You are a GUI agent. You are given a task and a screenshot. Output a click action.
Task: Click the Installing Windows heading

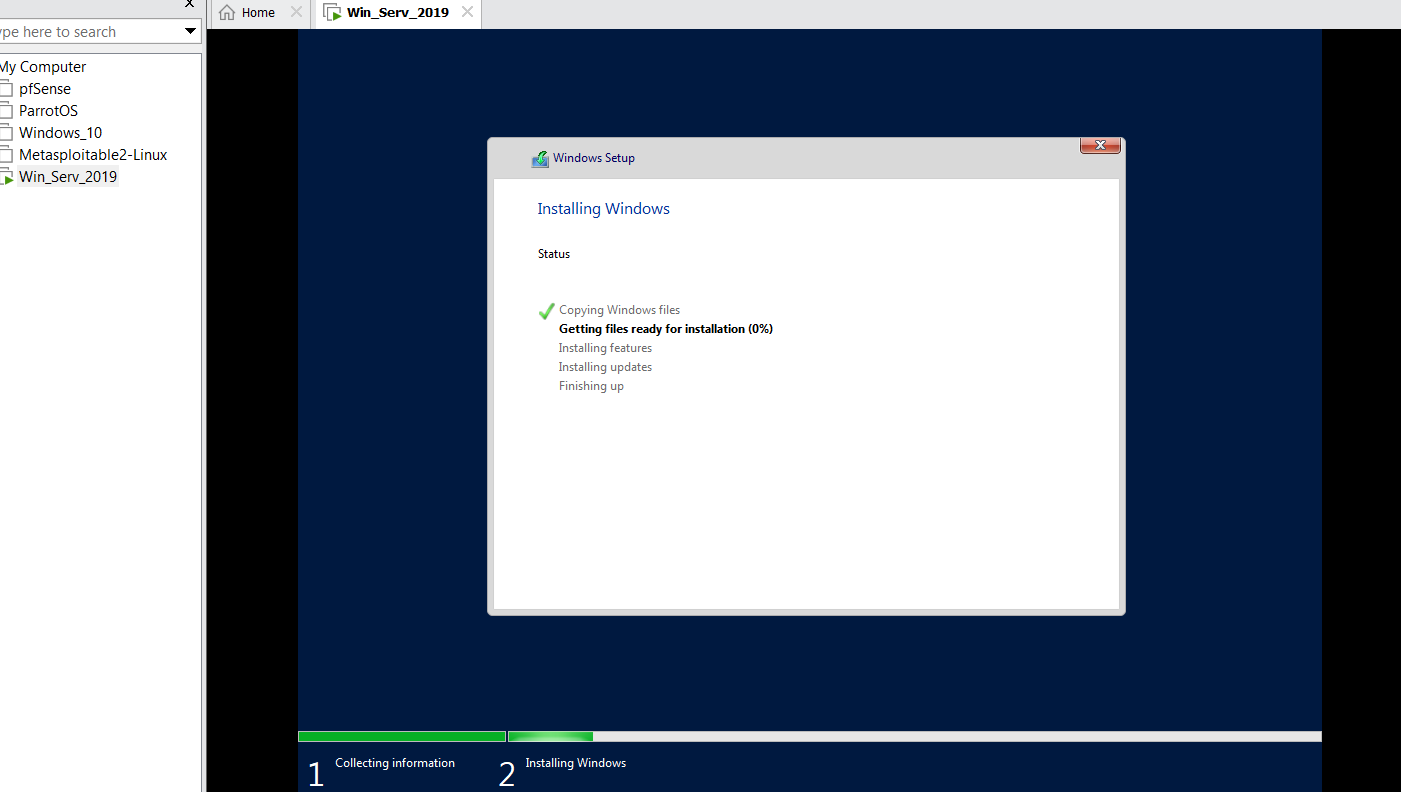(603, 209)
